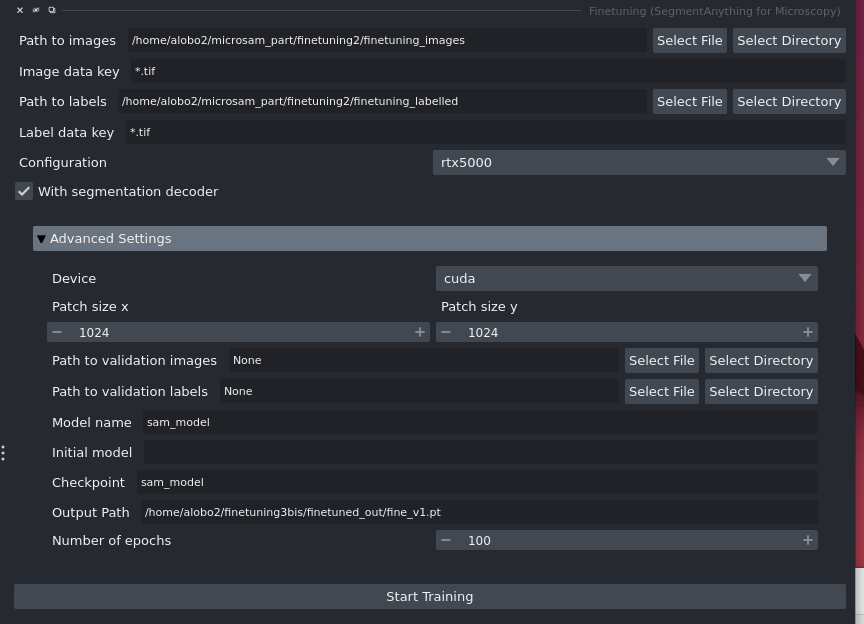Click Select Directory for Path to images
Viewport: 864px width, 624px height.
pyautogui.click(x=788, y=40)
